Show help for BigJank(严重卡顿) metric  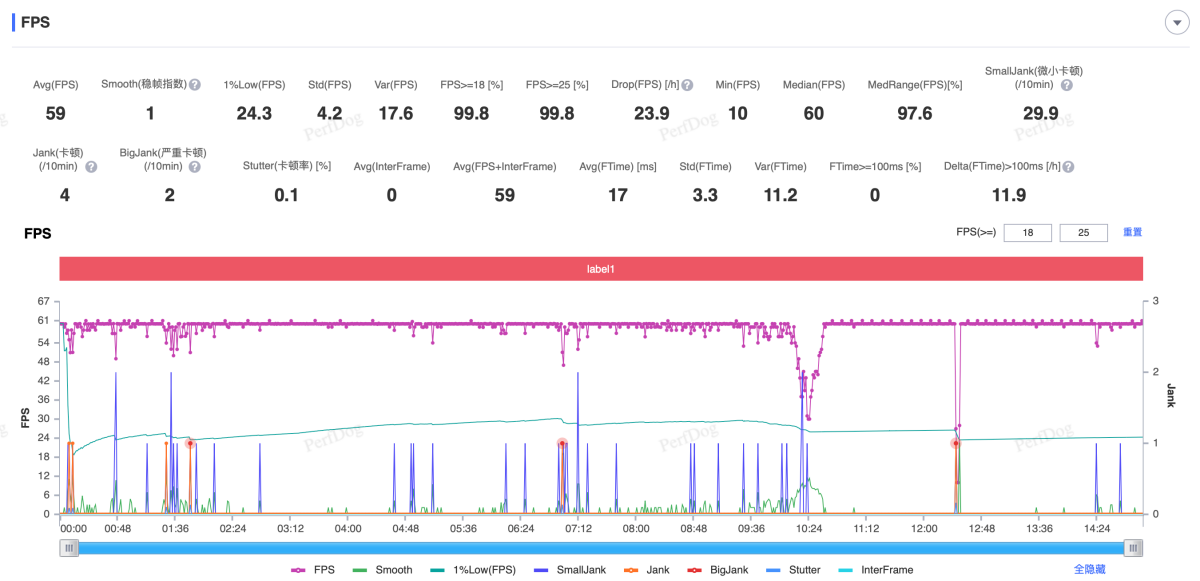tap(194, 167)
